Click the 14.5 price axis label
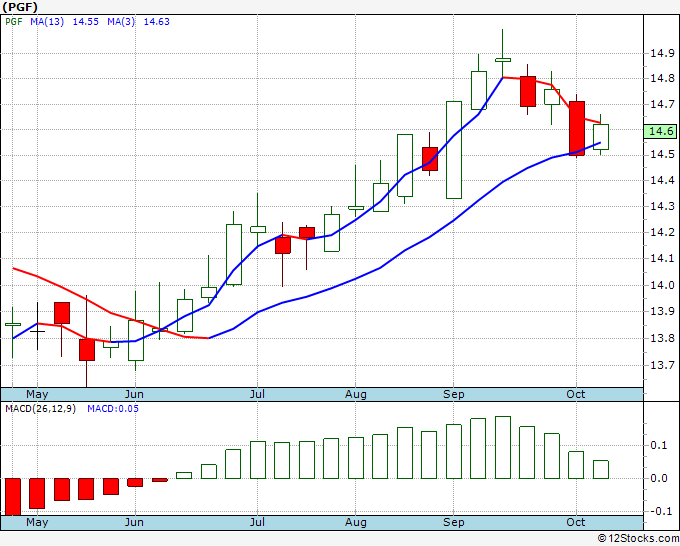Screen dimensions: 680x546 [x=662, y=155]
